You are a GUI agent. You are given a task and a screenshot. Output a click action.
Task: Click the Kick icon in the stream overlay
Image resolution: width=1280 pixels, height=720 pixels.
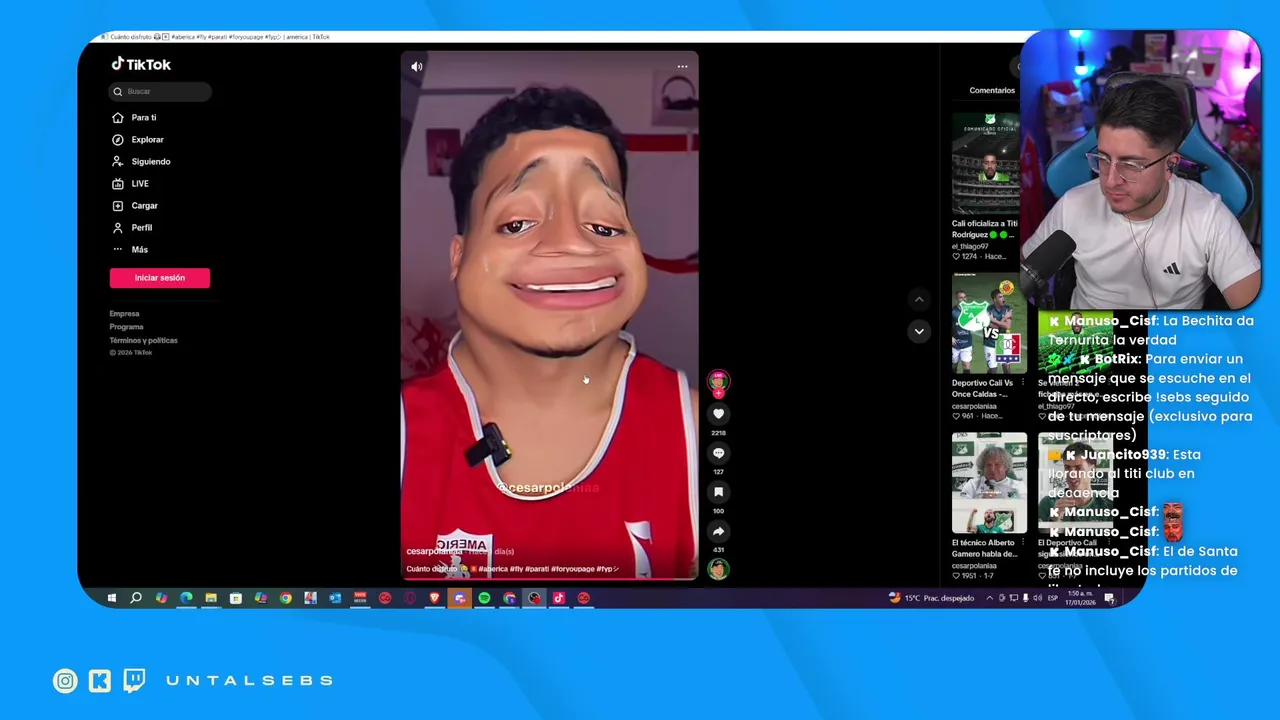pos(100,681)
